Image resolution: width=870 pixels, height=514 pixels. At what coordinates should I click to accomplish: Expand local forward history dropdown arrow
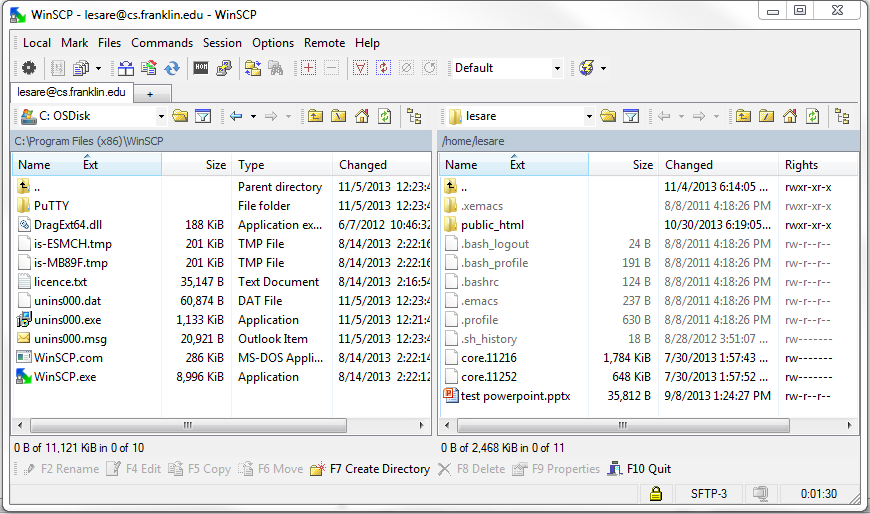(x=288, y=117)
